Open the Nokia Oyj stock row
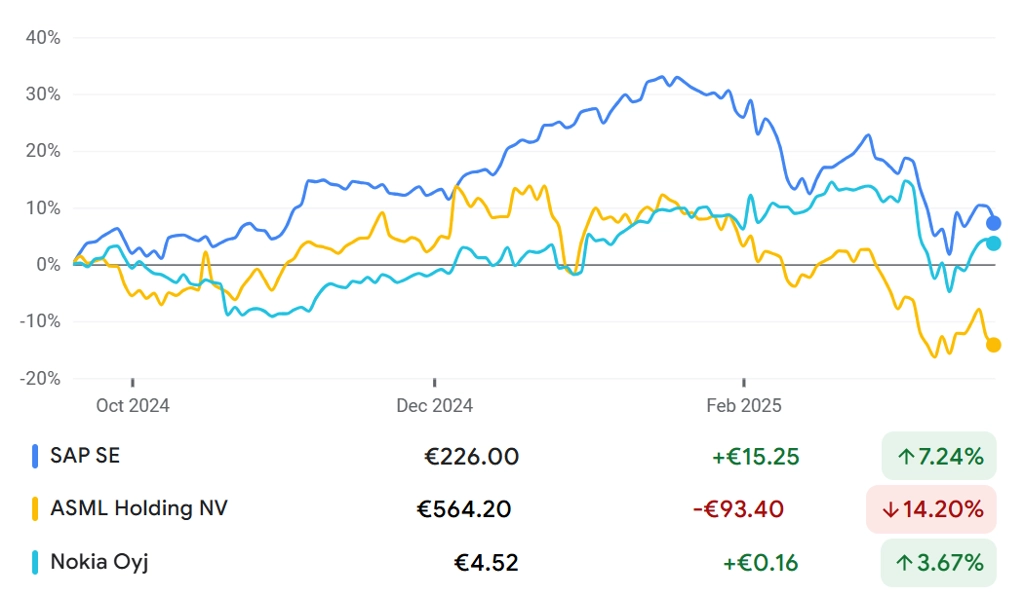This screenshot has height=597, width=1024. coord(99,561)
